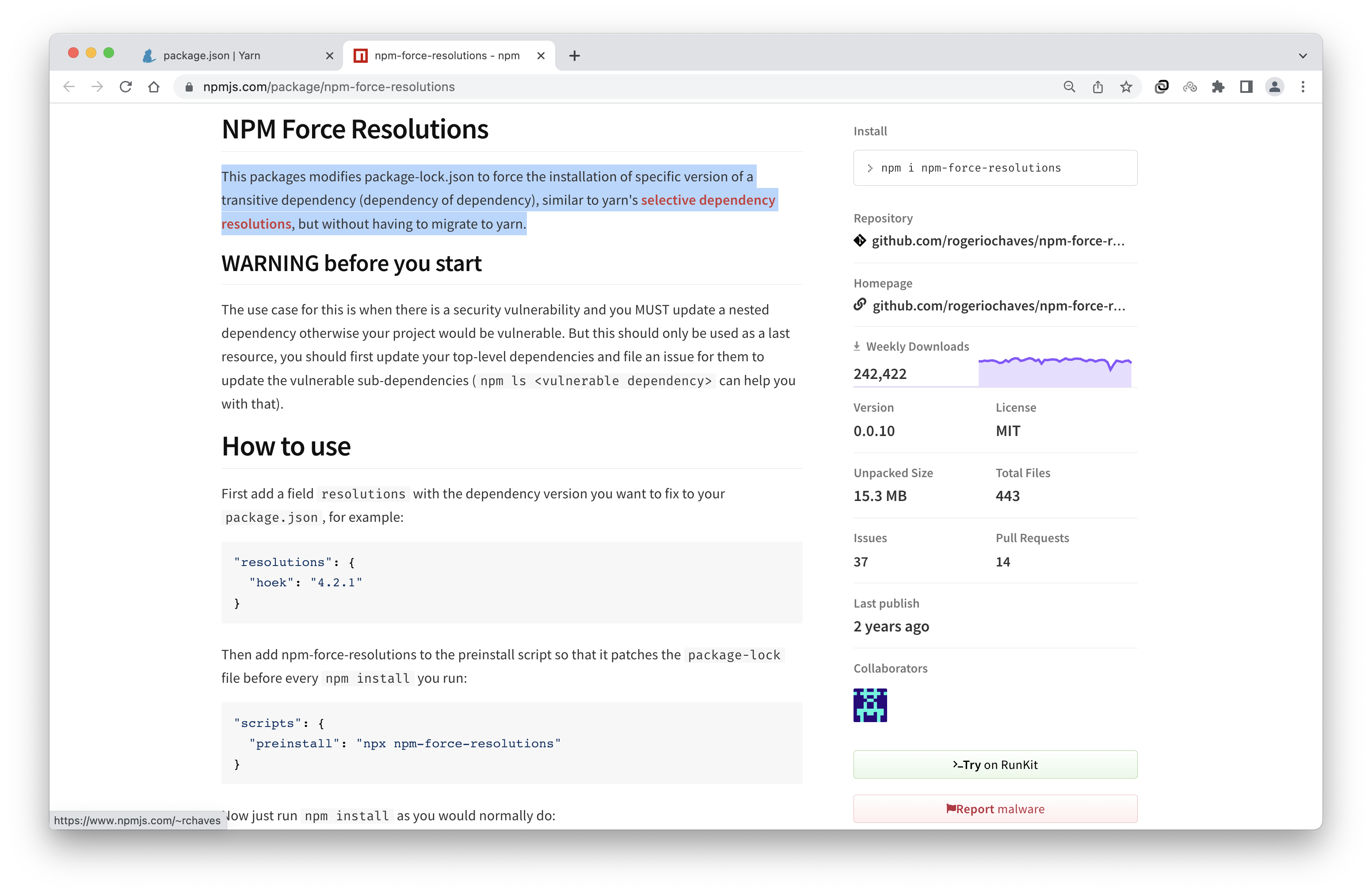Click the "NPM Force Resolutions" heading
This screenshot has width=1372, height=895.
[355, 129]
